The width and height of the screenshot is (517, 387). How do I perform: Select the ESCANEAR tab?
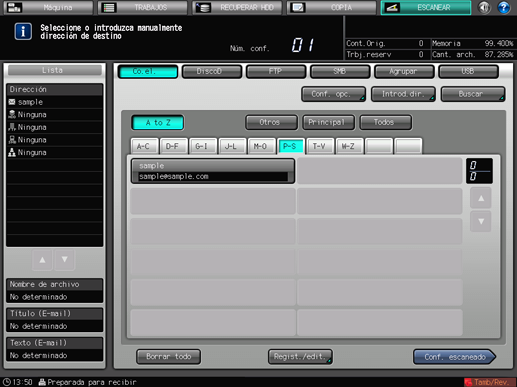tap(426, 8)
